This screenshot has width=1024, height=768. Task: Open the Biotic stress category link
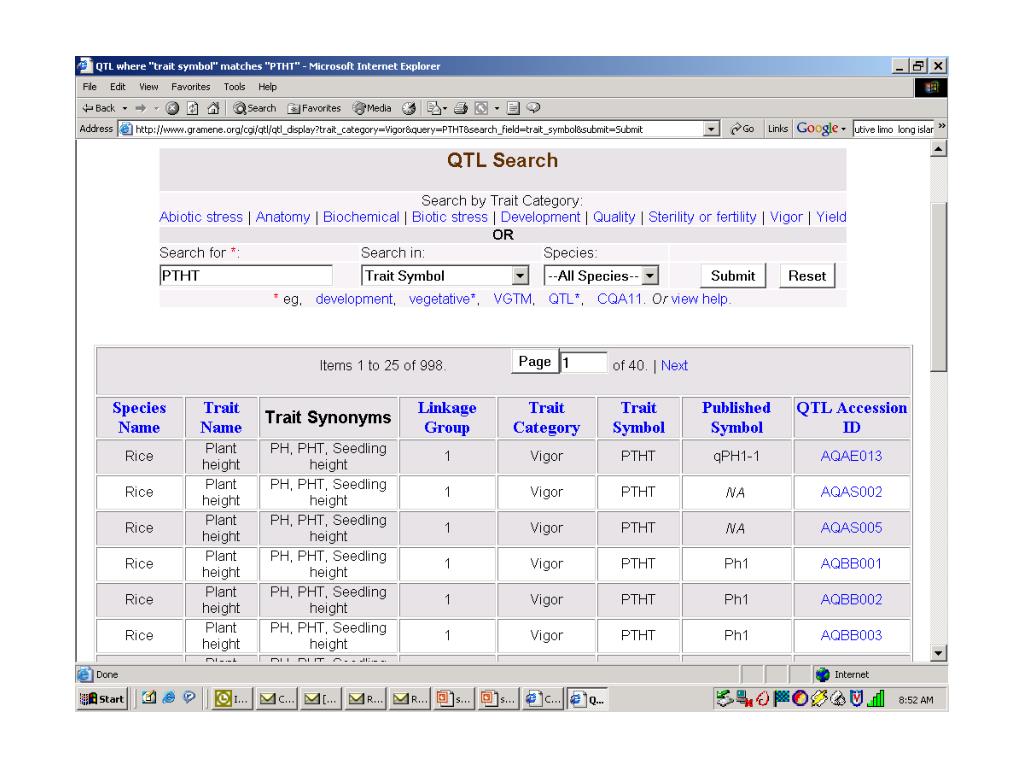pos(450,217)
